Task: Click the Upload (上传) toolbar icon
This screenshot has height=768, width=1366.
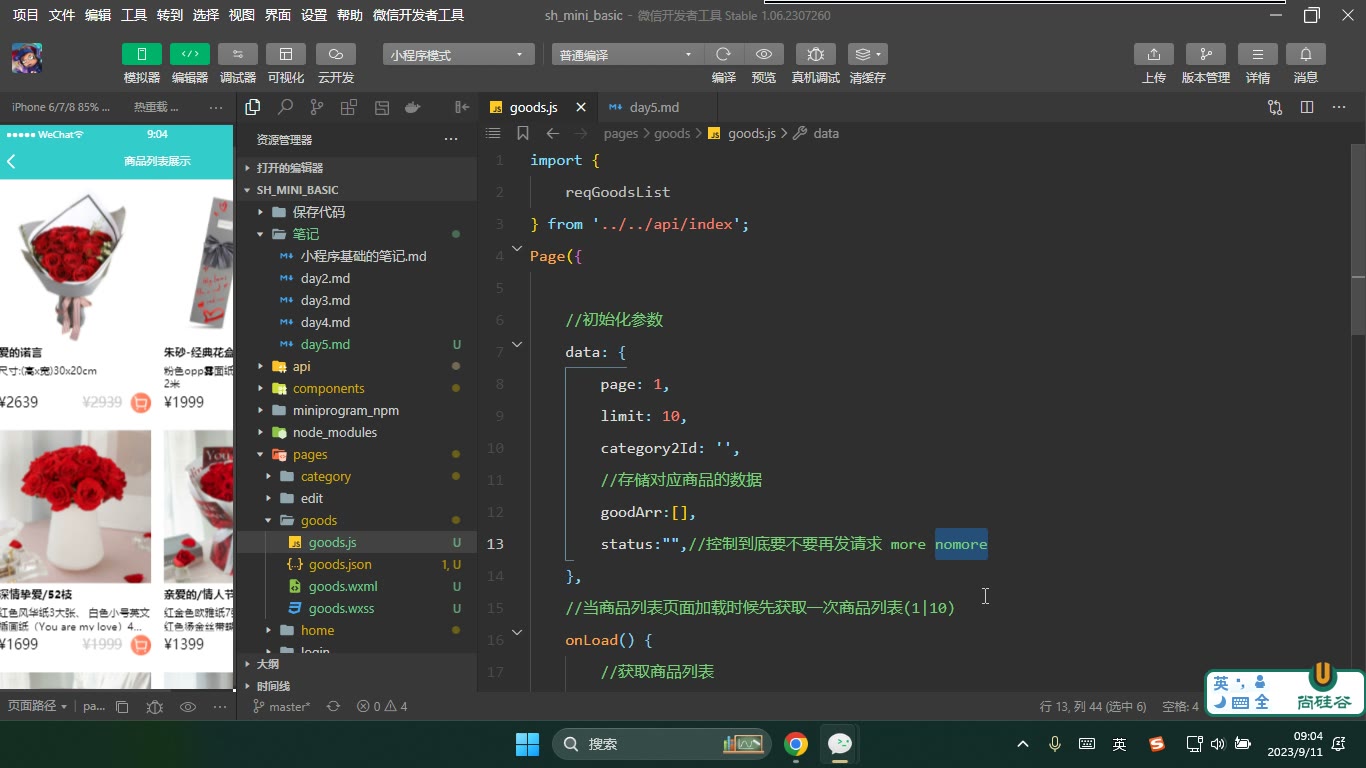Action: pyautogui.click(x=1153, y=54)
